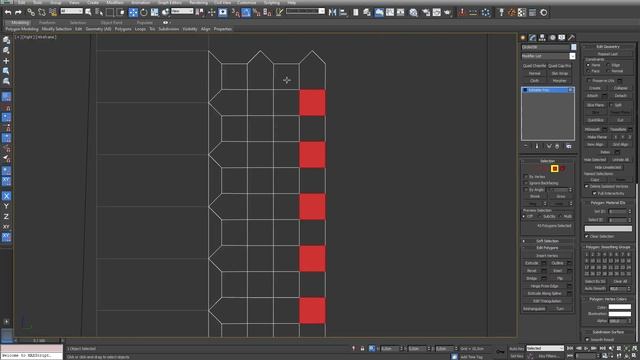Open Select by Name dialog

click(99, 13)
